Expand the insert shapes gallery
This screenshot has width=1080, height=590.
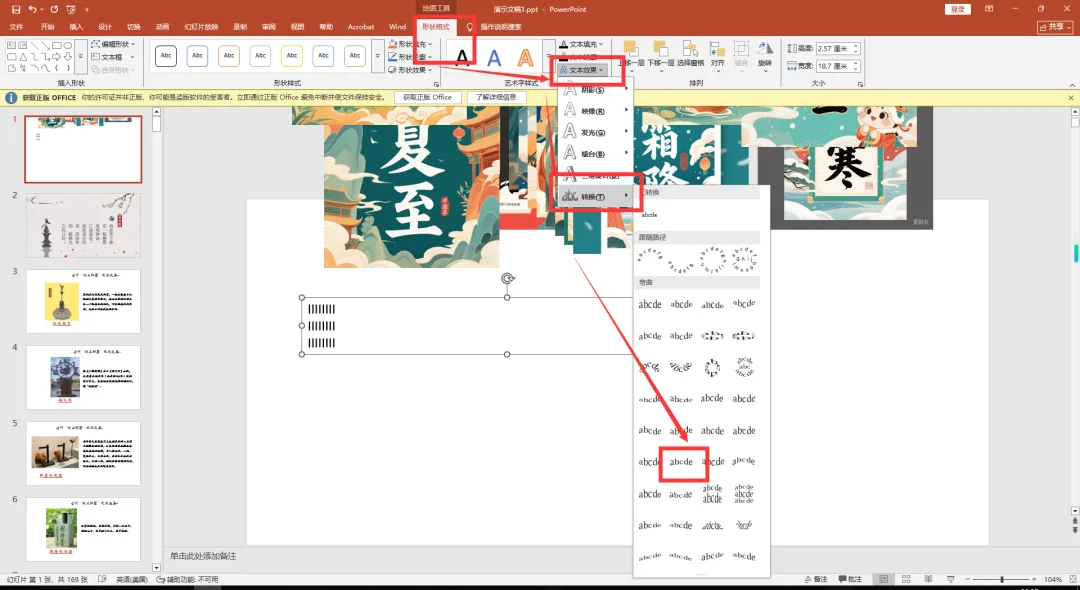point(81,56)
